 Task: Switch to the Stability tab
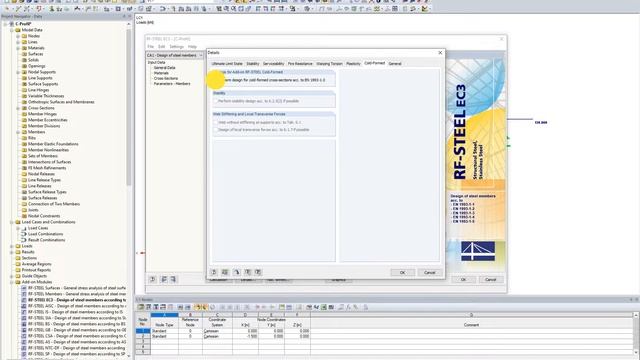pyautogui.click(x=253, y=64)
